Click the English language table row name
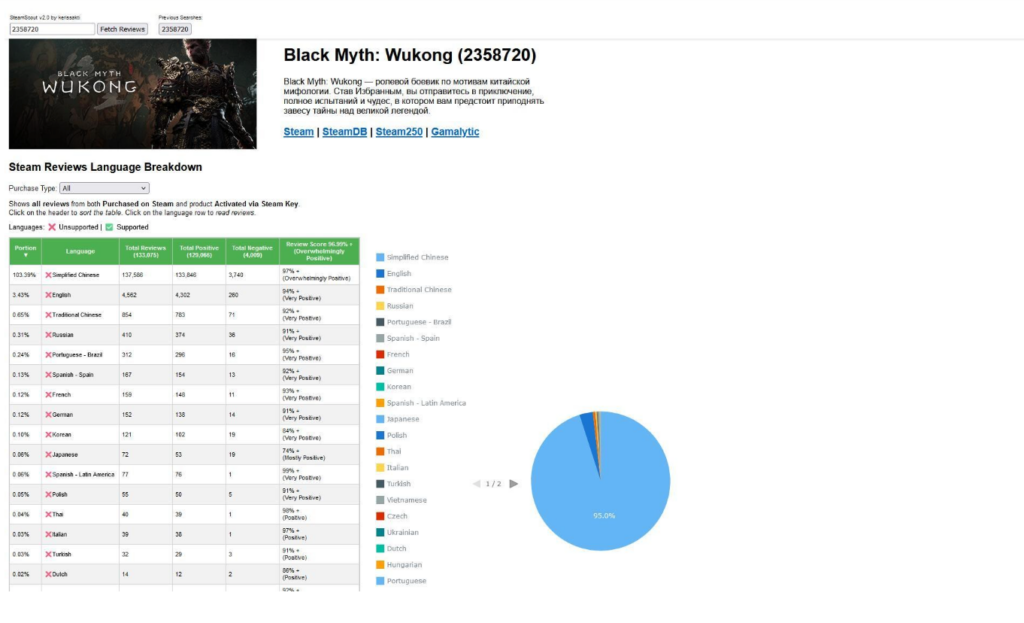The height and width of the screenshot is (623, 1024). pyautogui.click(x=61, y=295)
